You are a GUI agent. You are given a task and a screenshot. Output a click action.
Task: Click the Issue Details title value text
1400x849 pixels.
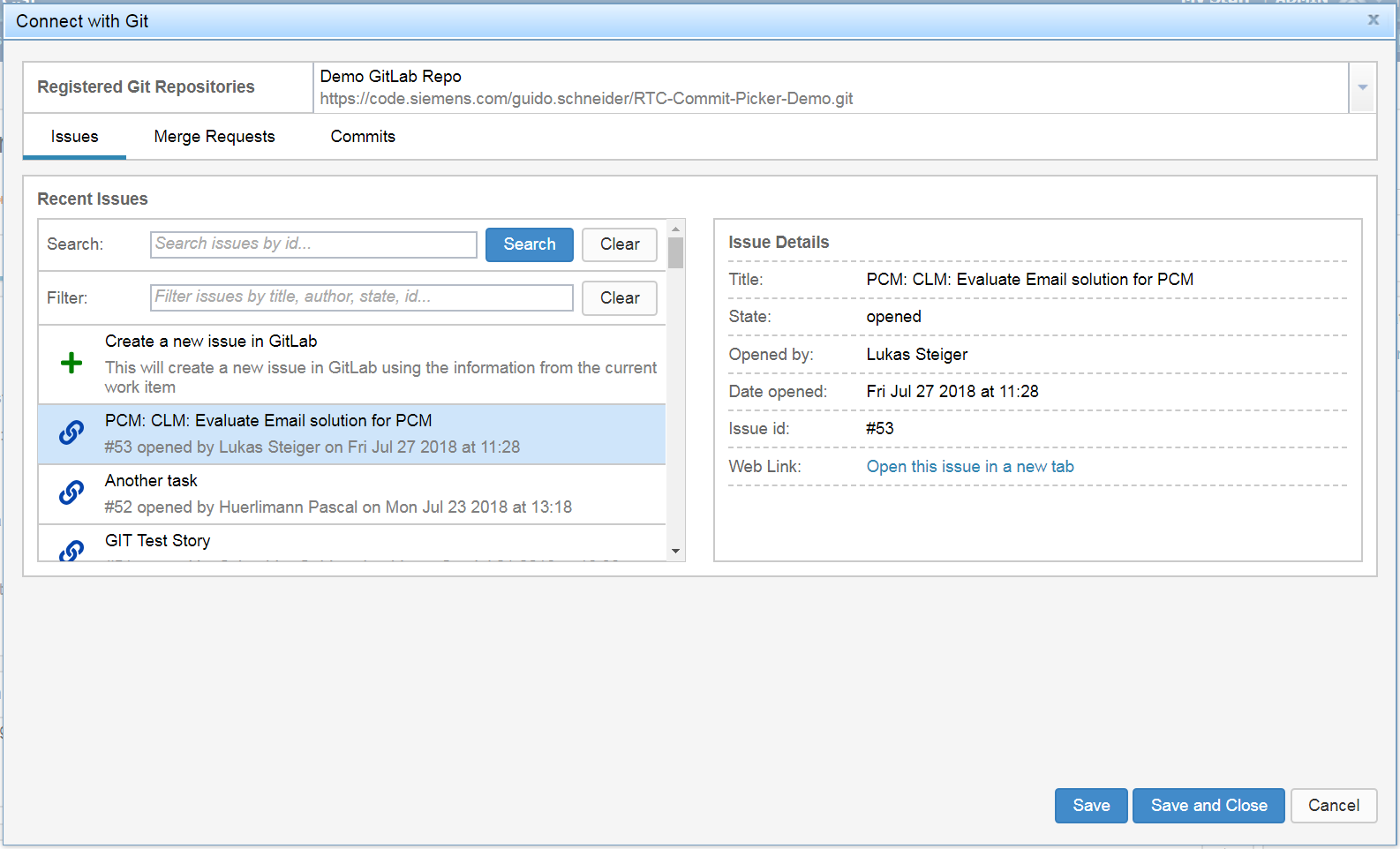point(1029,280)
